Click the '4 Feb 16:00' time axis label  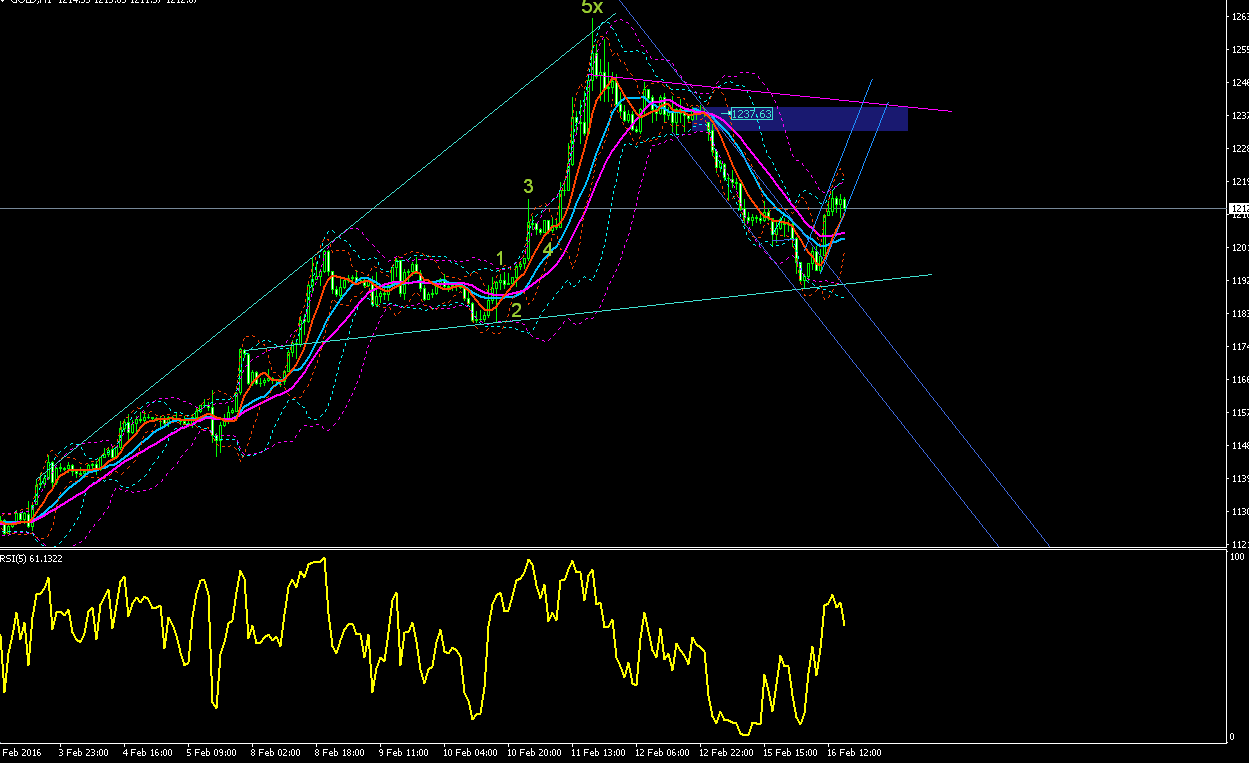[x=147, y=751]
